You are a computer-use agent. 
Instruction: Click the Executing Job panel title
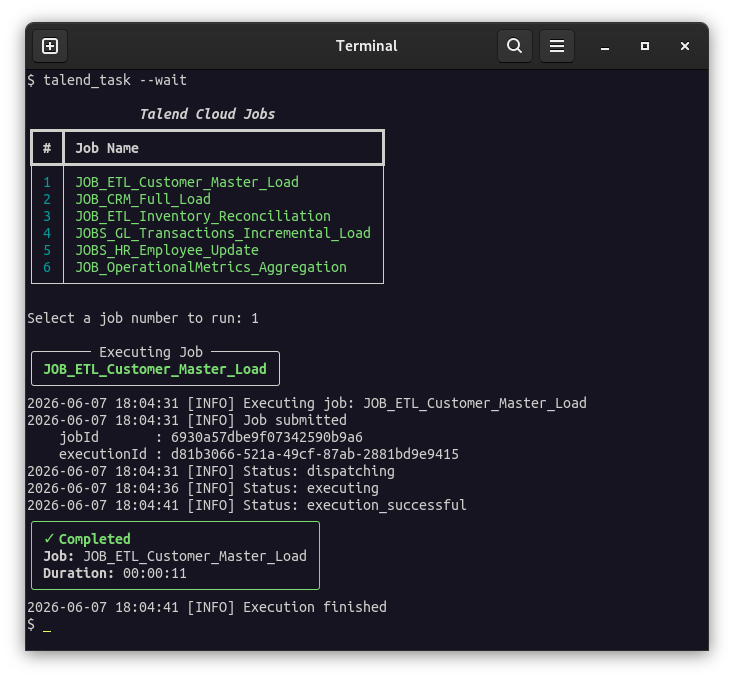click(151, 352)
